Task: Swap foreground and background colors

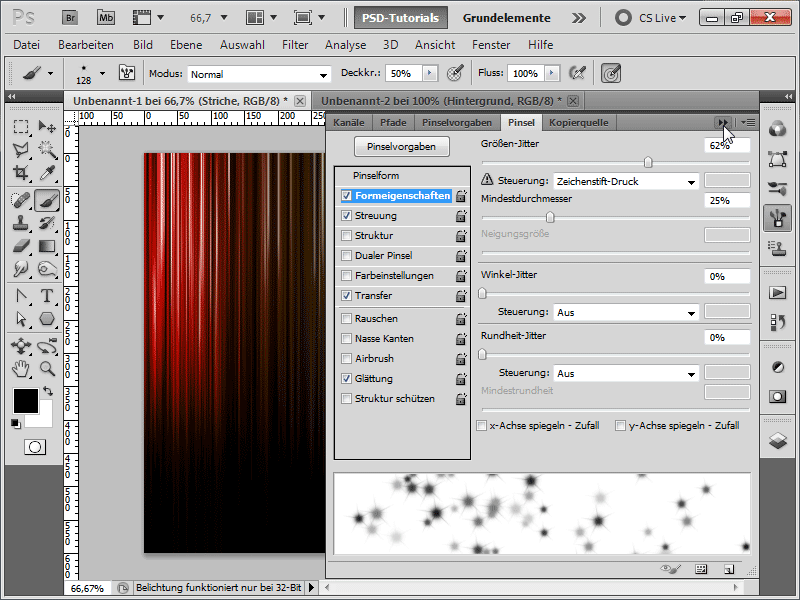Action: point(48,391)
